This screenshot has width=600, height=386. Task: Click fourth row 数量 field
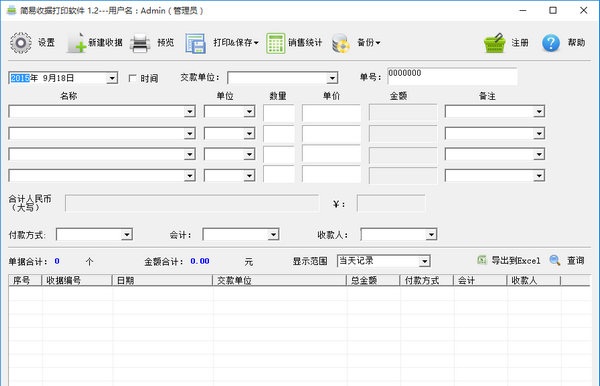point(279,174)
